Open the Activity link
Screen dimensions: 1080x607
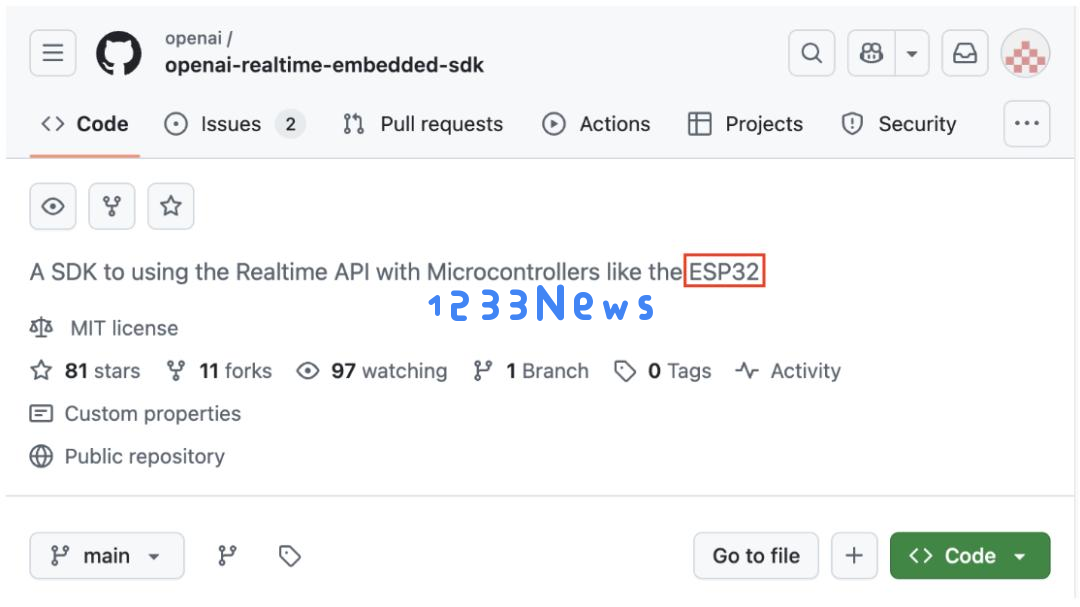click(788, 371)
